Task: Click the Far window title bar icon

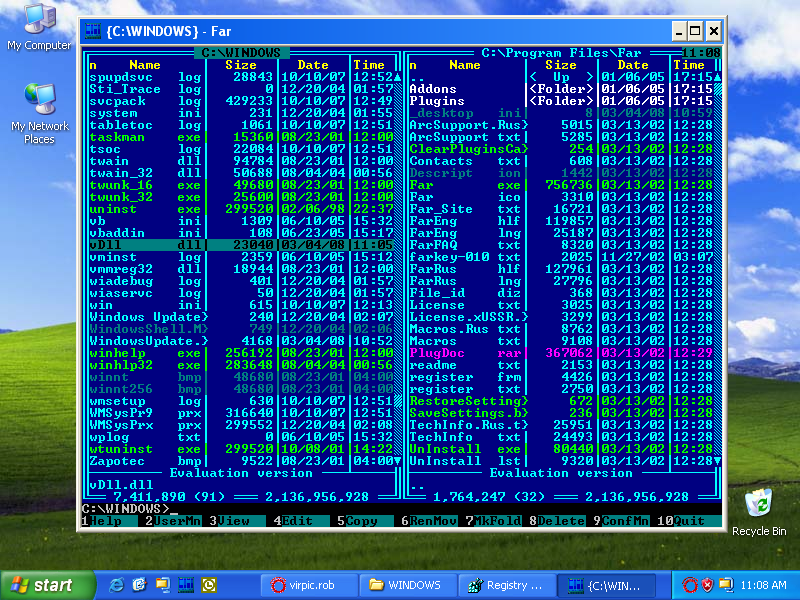Action: coord(93,31)
